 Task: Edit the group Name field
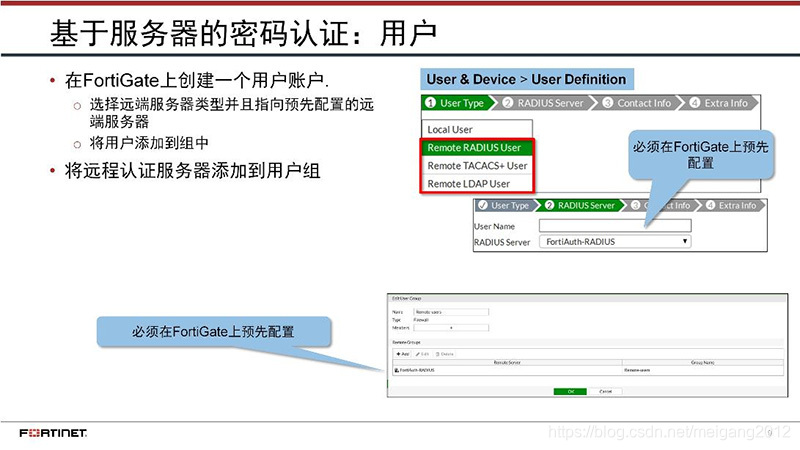click(x=451, y=312)
